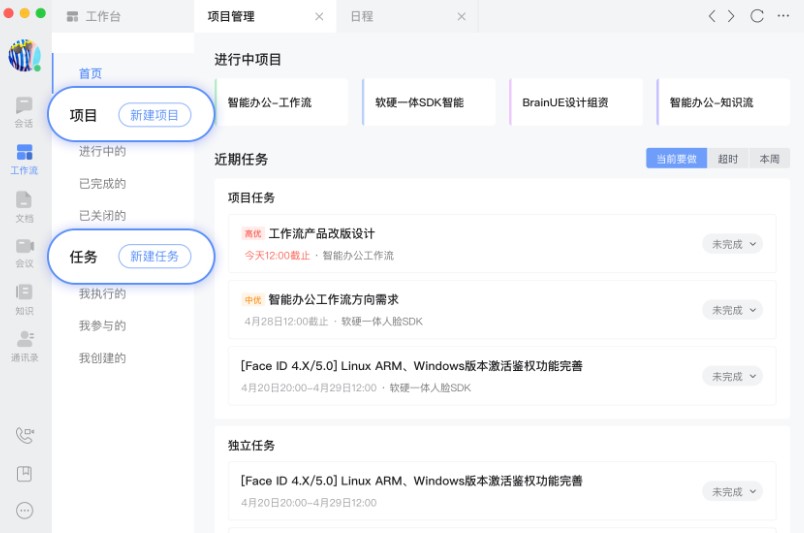
Task: Click the 新建任务 button
Action: [x=154, y=256]
